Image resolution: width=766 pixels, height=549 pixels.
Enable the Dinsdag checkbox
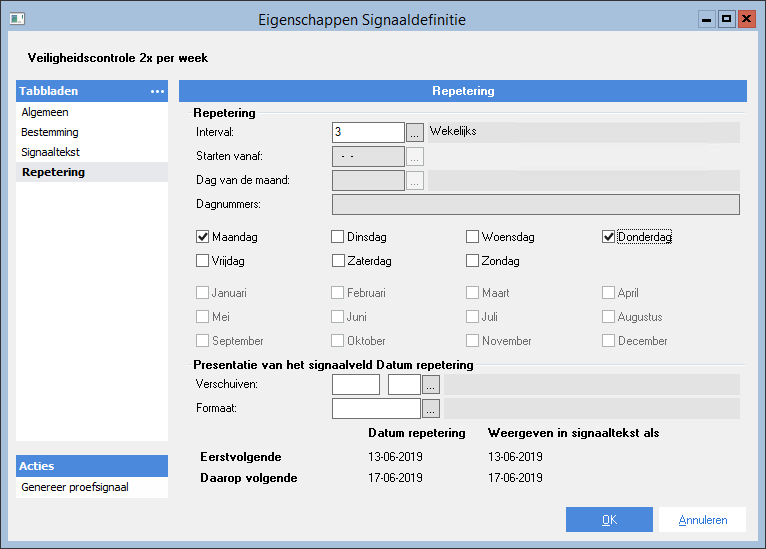pyautogui.click(x=338, y=237)
